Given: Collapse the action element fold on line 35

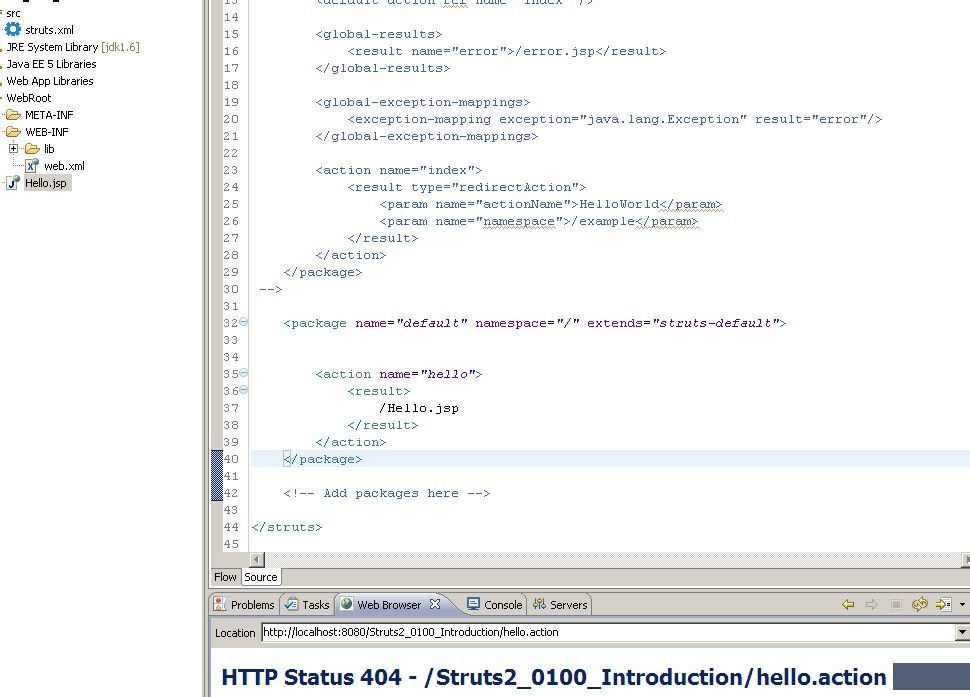Looking at the screenshot, I should click(x=244, y=373).
